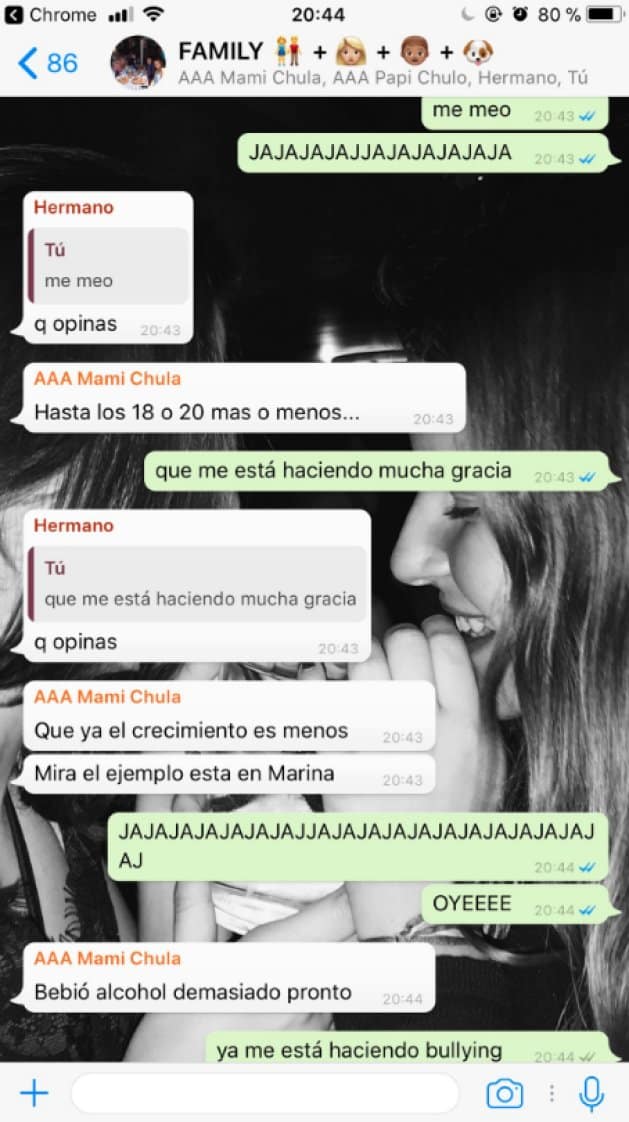Select the 'Bebió alcohol demasiado pronto' message
The image size is (629, 1122).
229,976
